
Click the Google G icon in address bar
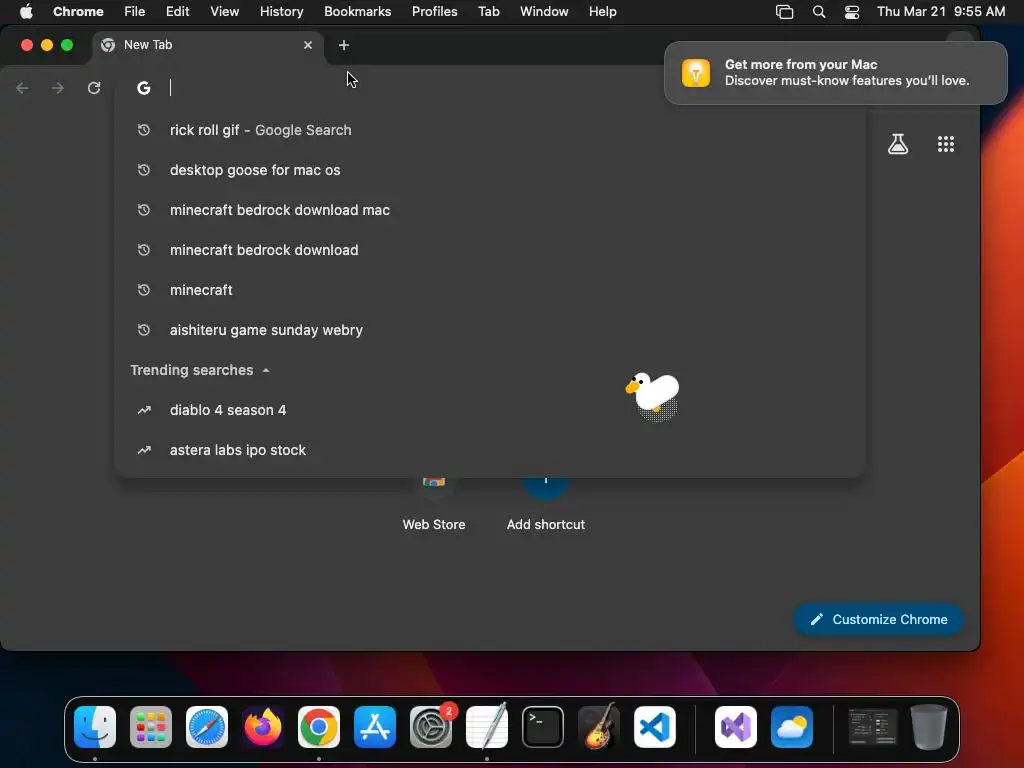(x=144, y=88)
